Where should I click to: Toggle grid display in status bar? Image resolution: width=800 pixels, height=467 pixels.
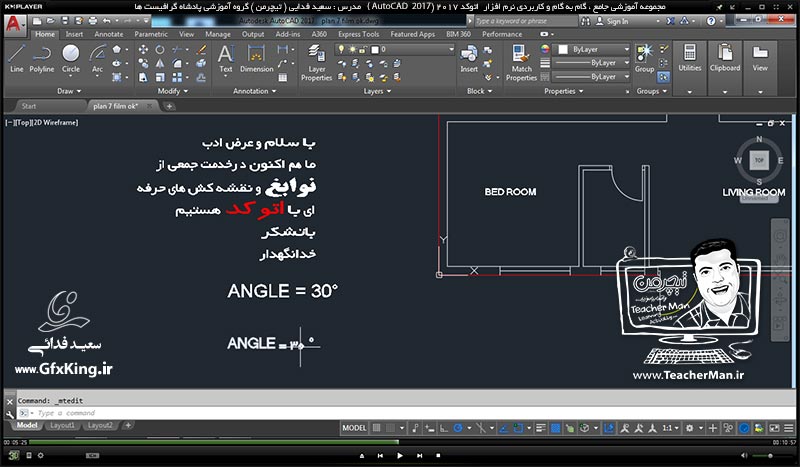377,428
